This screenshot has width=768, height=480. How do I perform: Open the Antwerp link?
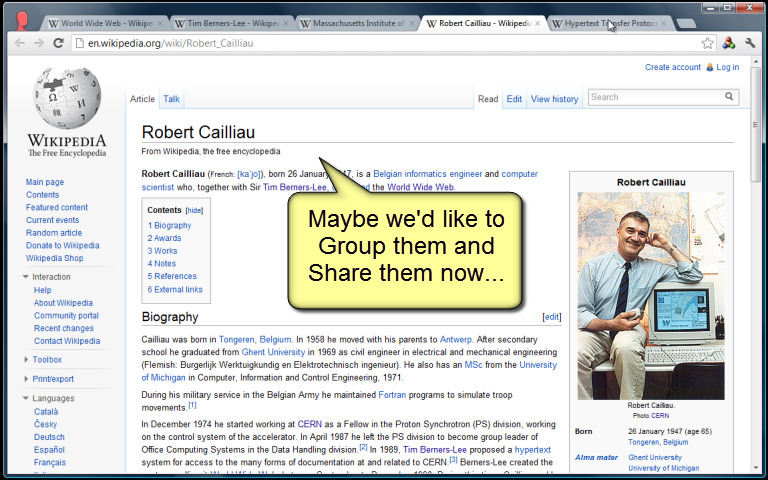[456, 339]
